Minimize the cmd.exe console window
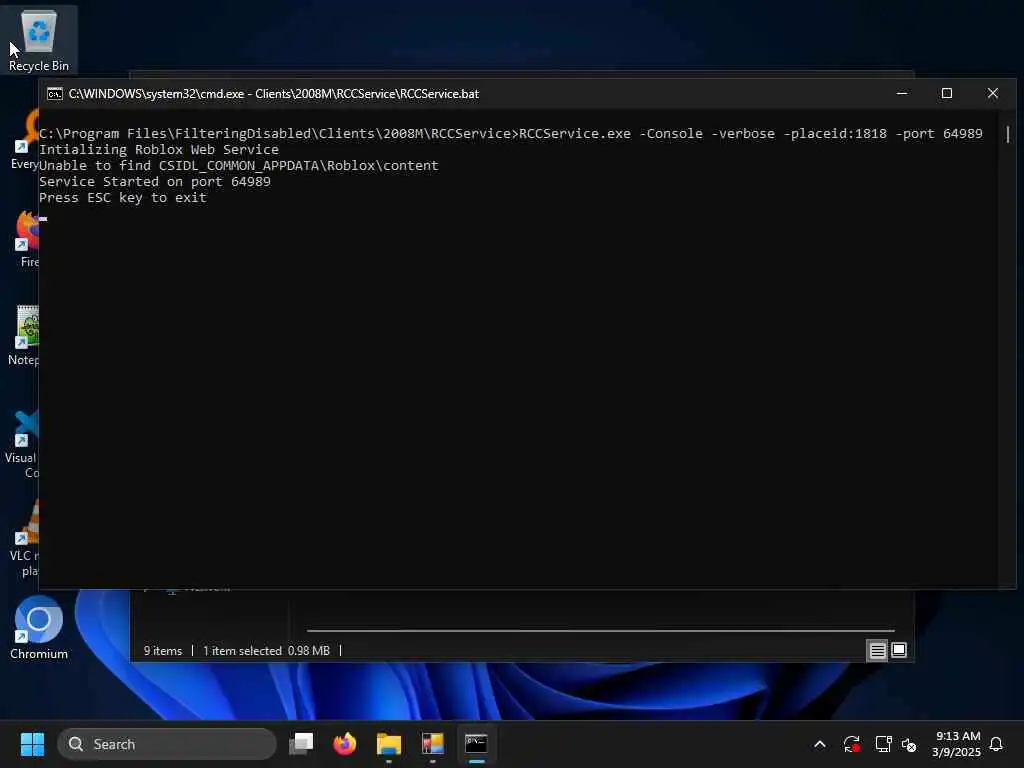This screenshot has width=1024, height=768. [x=902, y=93]
